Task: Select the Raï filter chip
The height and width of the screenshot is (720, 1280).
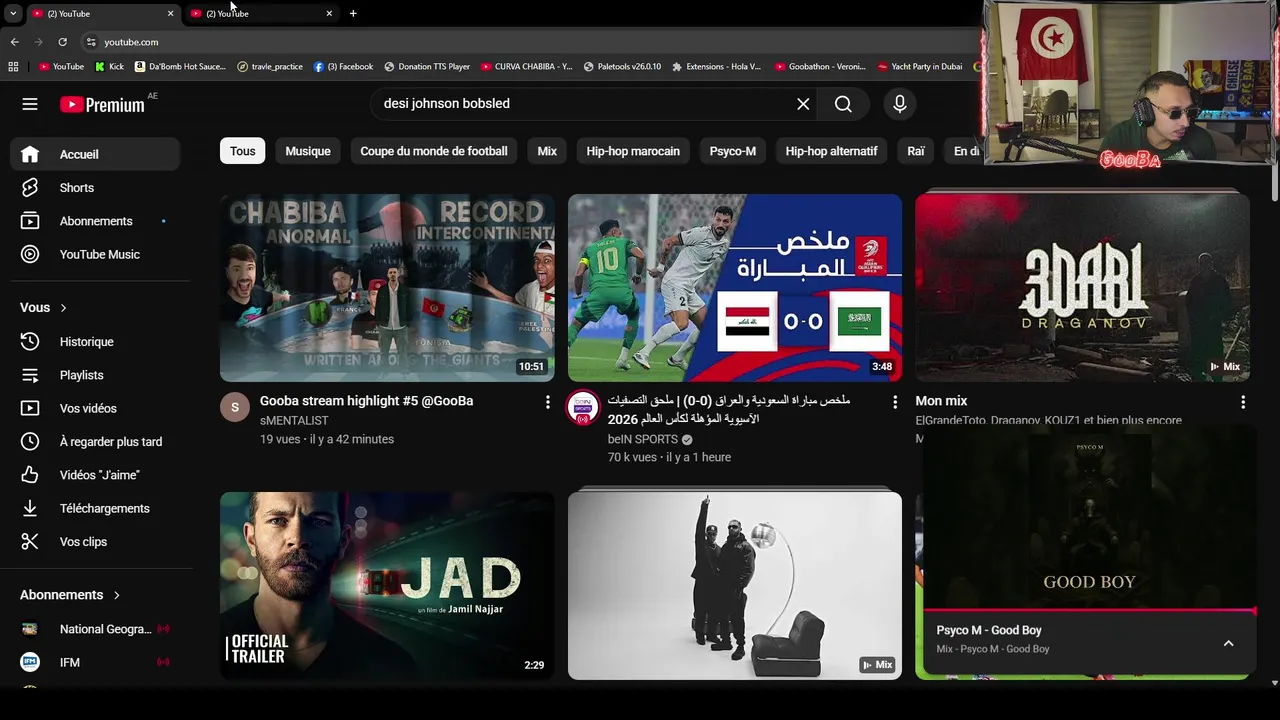Action: [916, 151]
